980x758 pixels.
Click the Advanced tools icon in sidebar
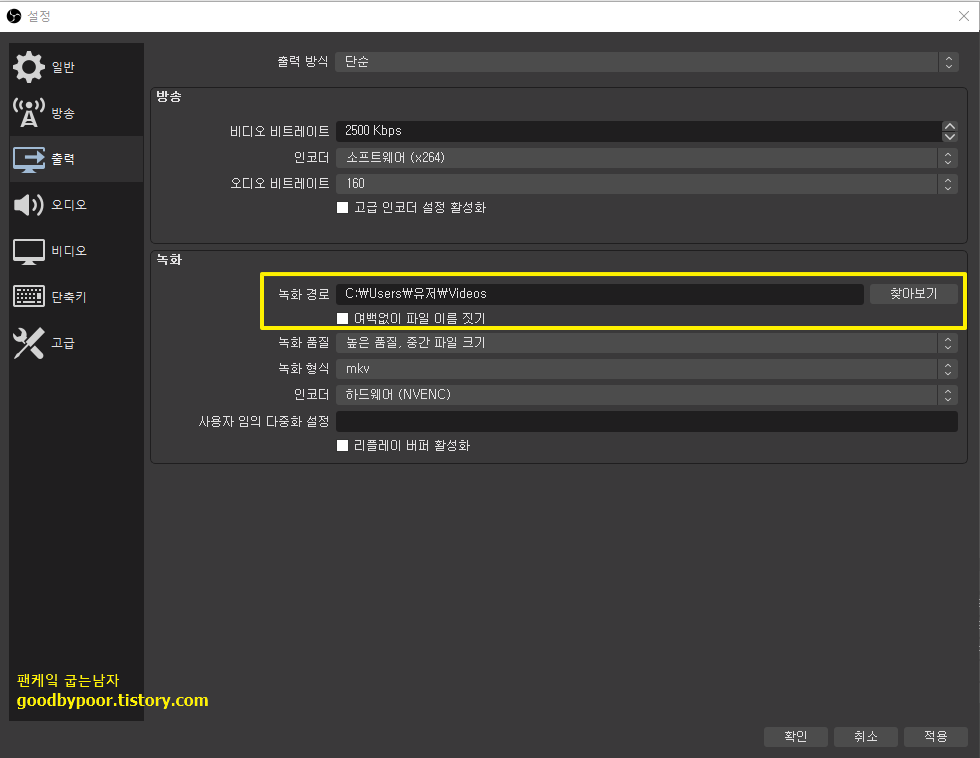tap(29, 343)
